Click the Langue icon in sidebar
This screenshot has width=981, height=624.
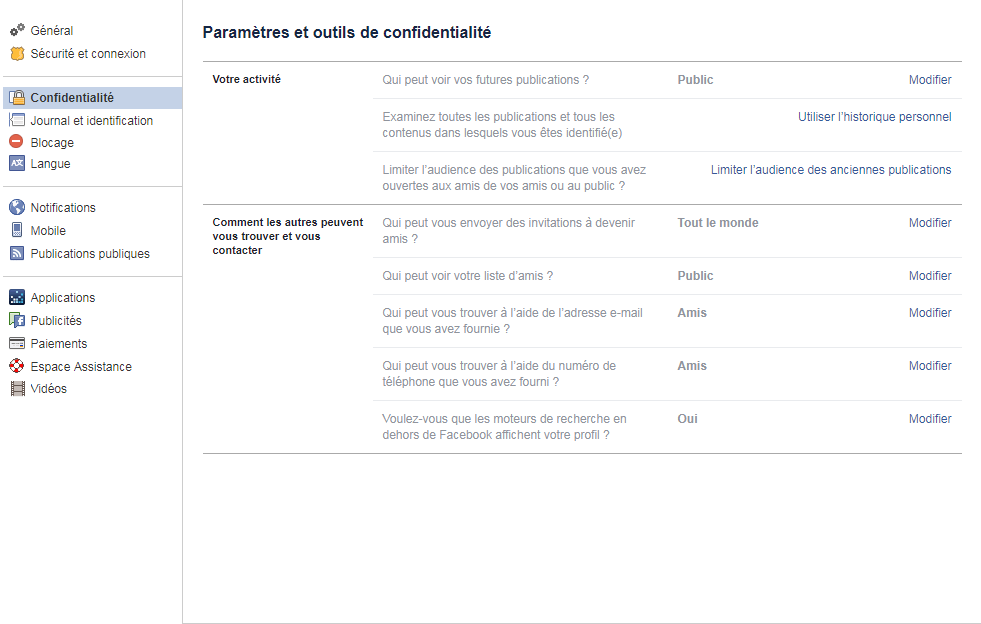pos(17,164)
